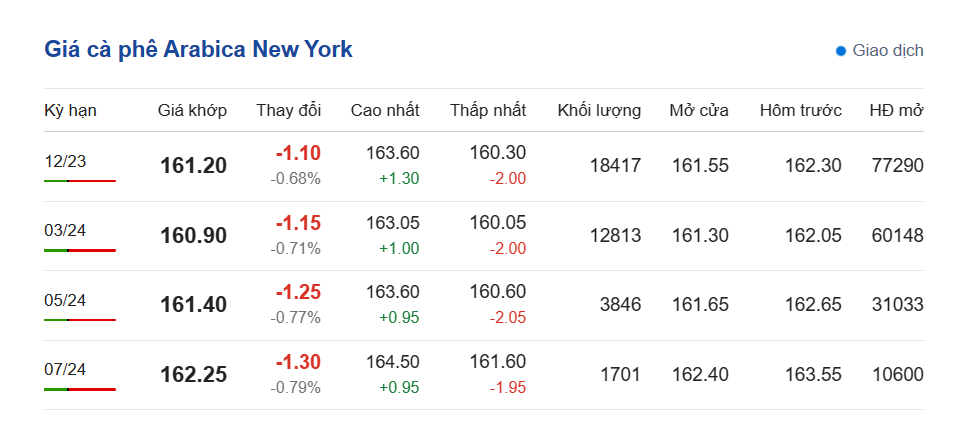Open the Giá cà phê Arabica New York title
958x425 pixels.
point(198,49)
